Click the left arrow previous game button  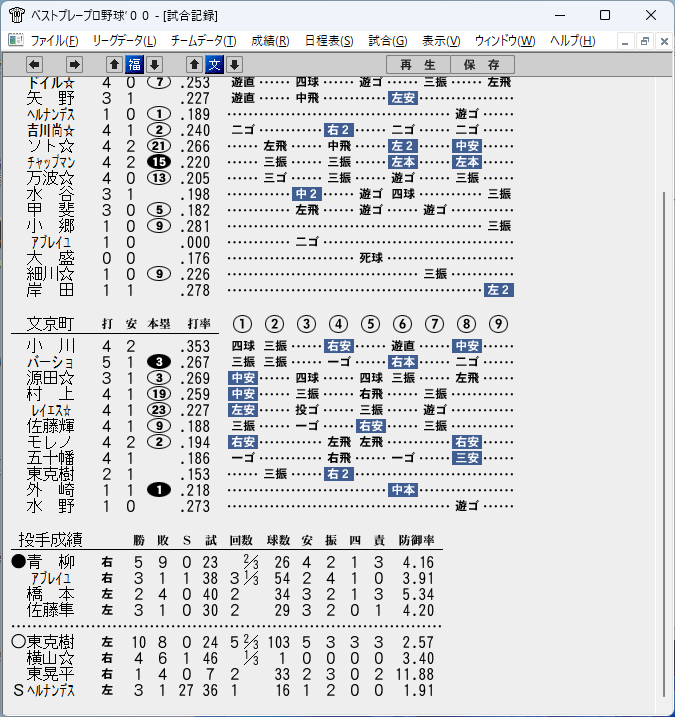[34, 64]
